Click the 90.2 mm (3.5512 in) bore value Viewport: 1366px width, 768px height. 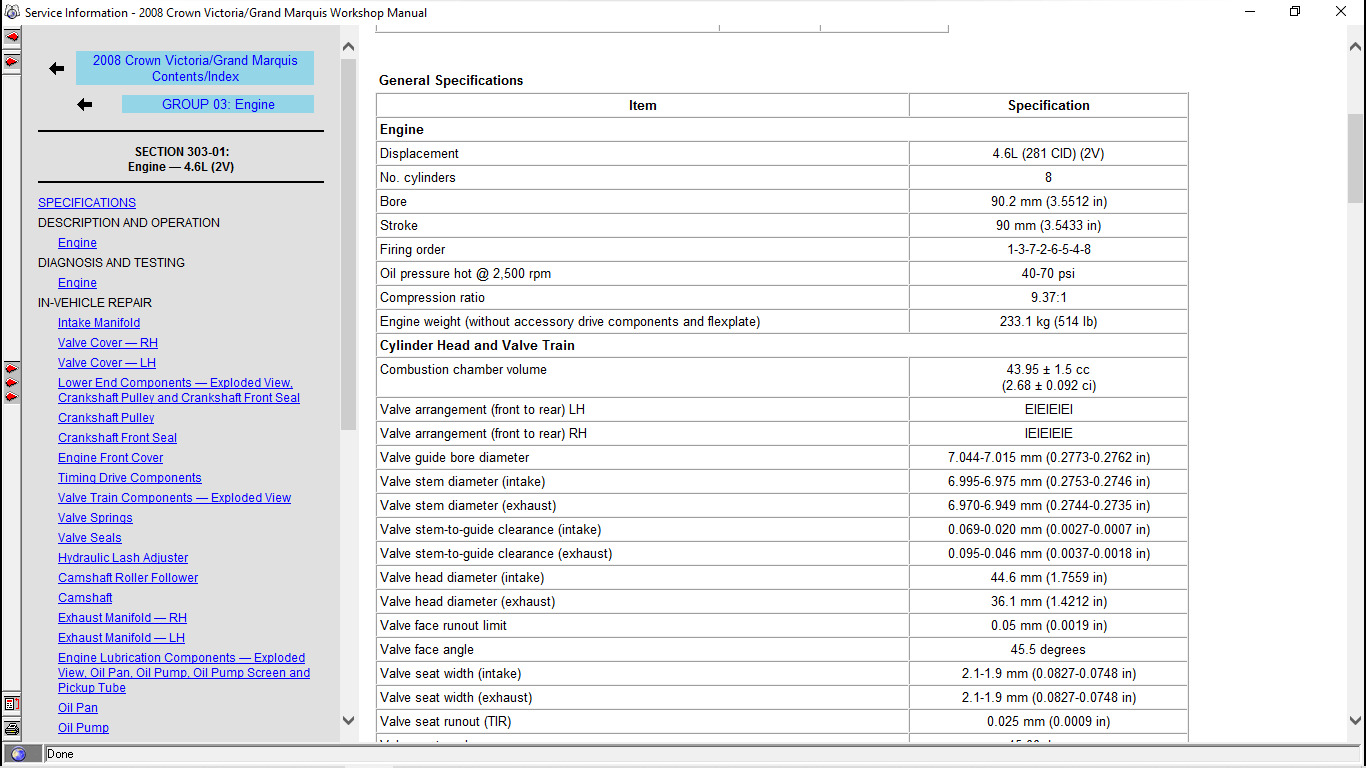[1048, 202]
